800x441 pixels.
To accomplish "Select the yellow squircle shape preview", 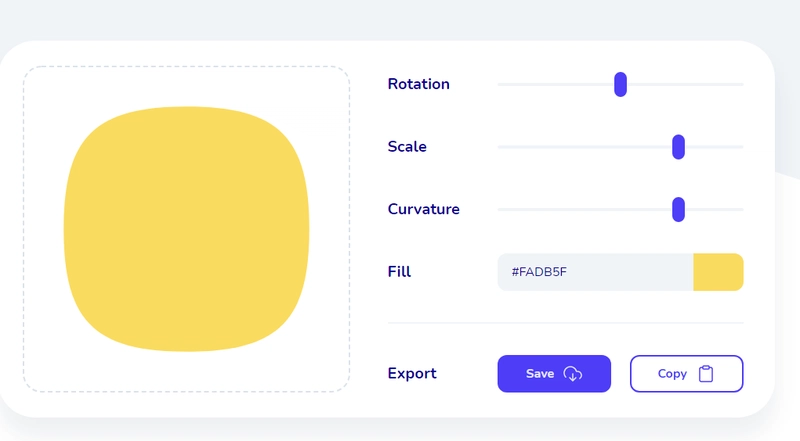I will point(186,229).
